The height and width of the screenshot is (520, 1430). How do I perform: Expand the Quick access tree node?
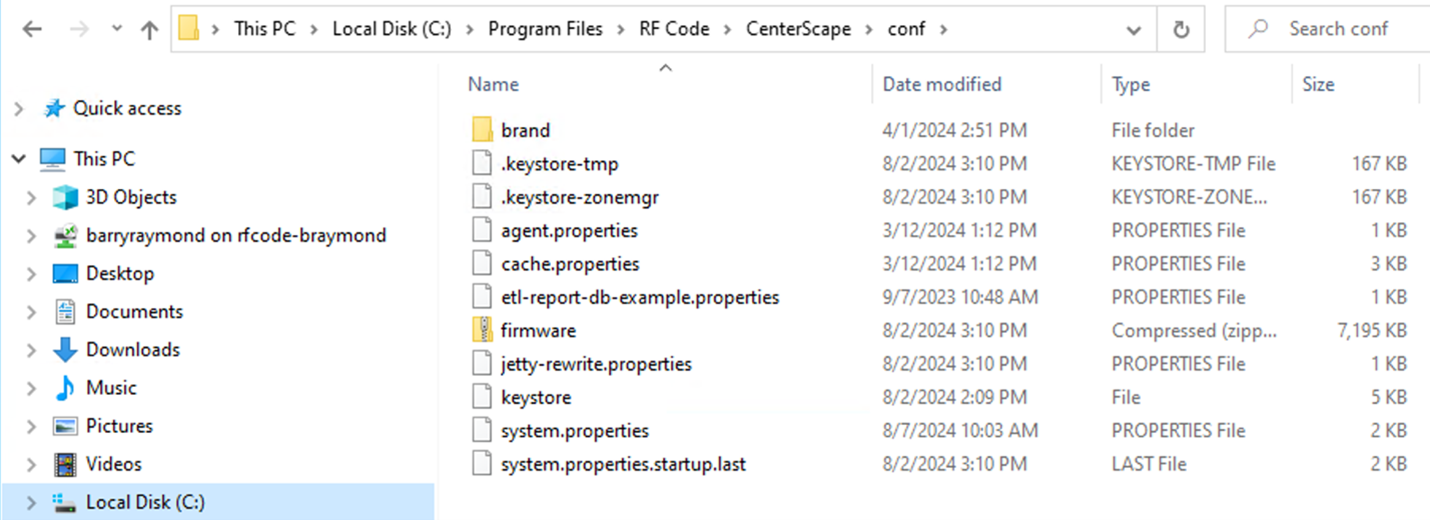(18, 109)
